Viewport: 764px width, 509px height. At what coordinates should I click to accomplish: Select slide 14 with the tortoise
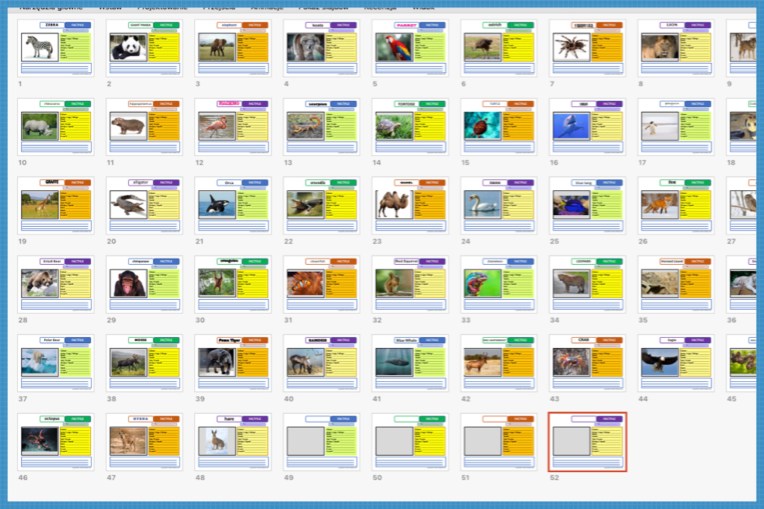coord(410,127)
